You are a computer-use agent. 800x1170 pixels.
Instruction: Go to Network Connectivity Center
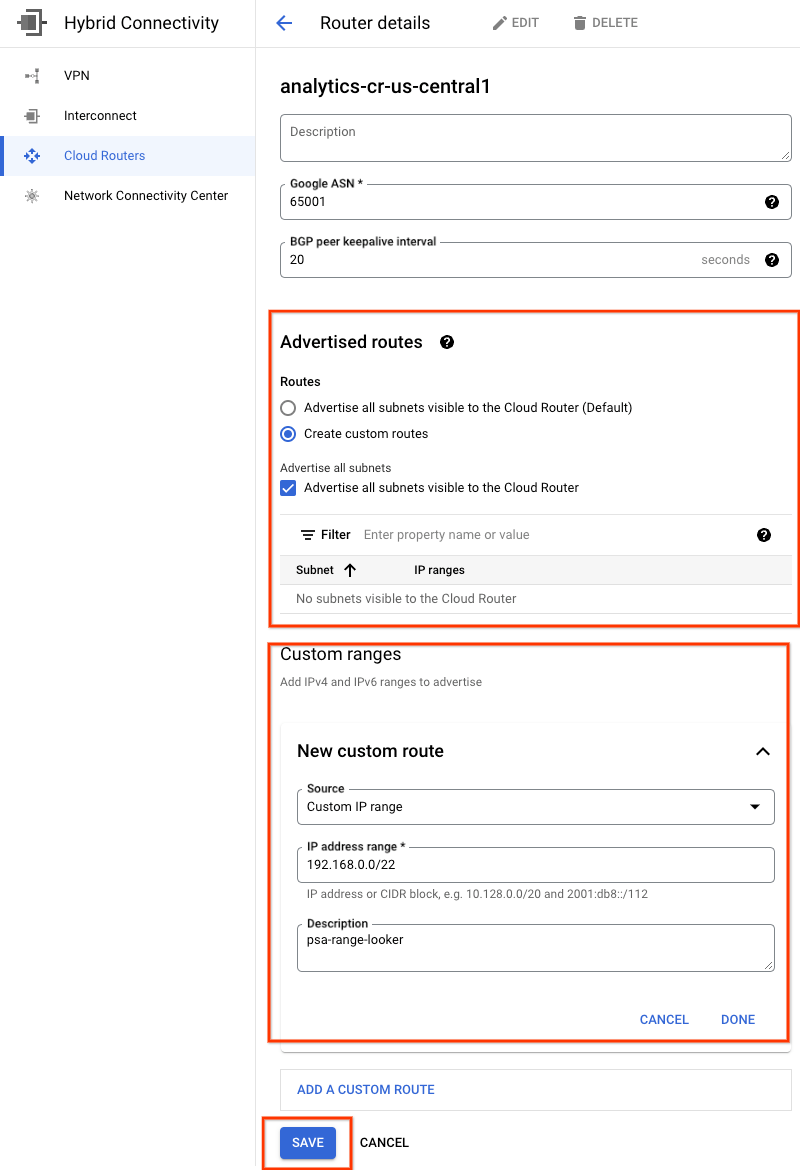click(146, 196)
